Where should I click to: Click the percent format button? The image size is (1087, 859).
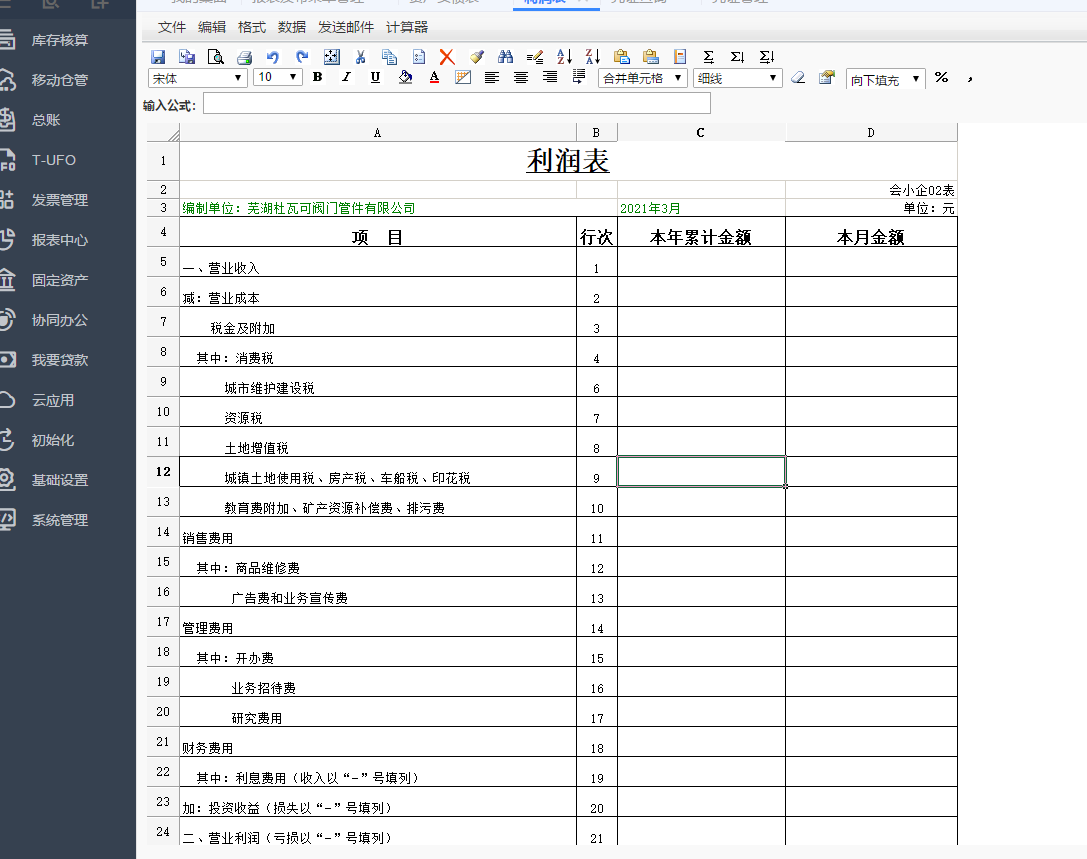click(941, 77)
